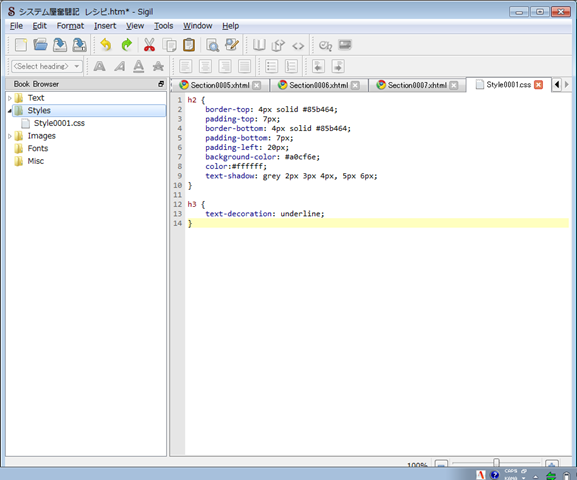Select the Misc folder
The height and width of the screenshot is (480, 577).
35,161
